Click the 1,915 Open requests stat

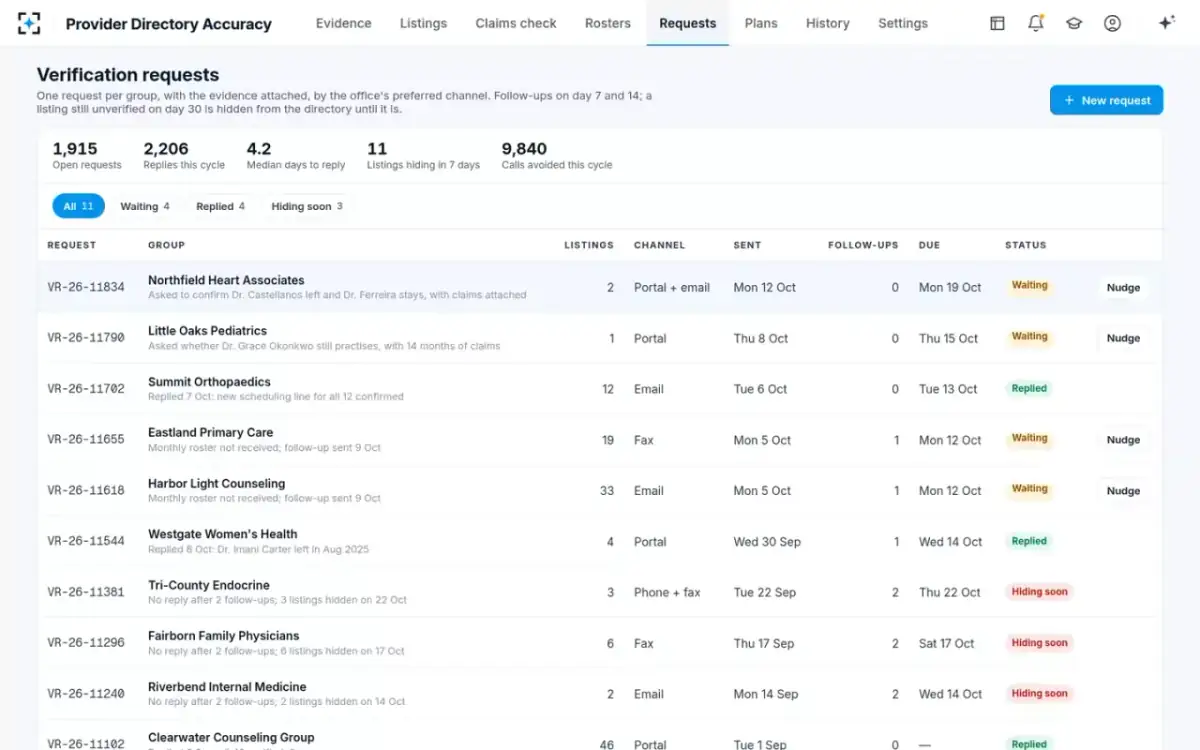[87, 155]
